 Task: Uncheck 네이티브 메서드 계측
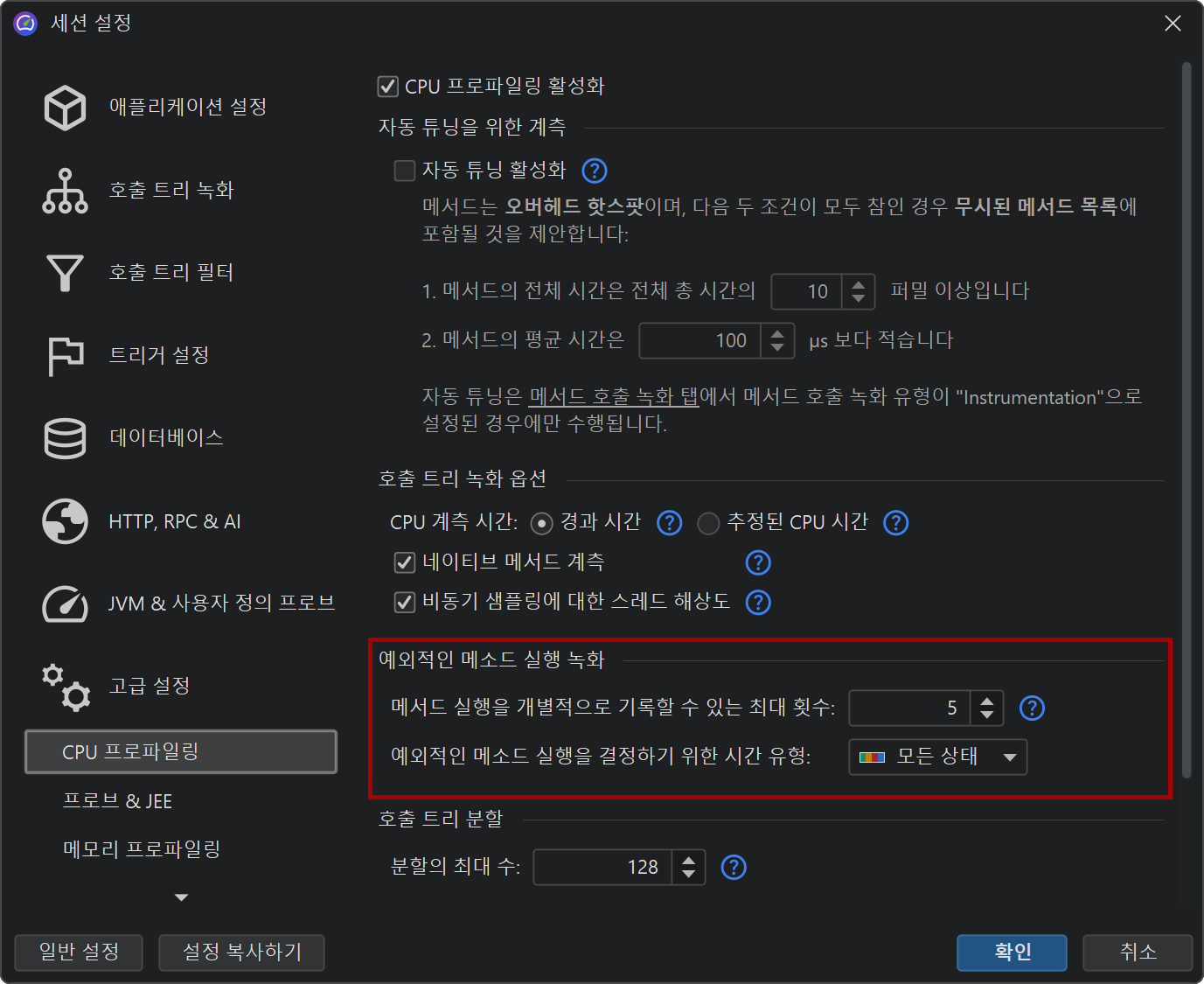[x=404, y=562]
